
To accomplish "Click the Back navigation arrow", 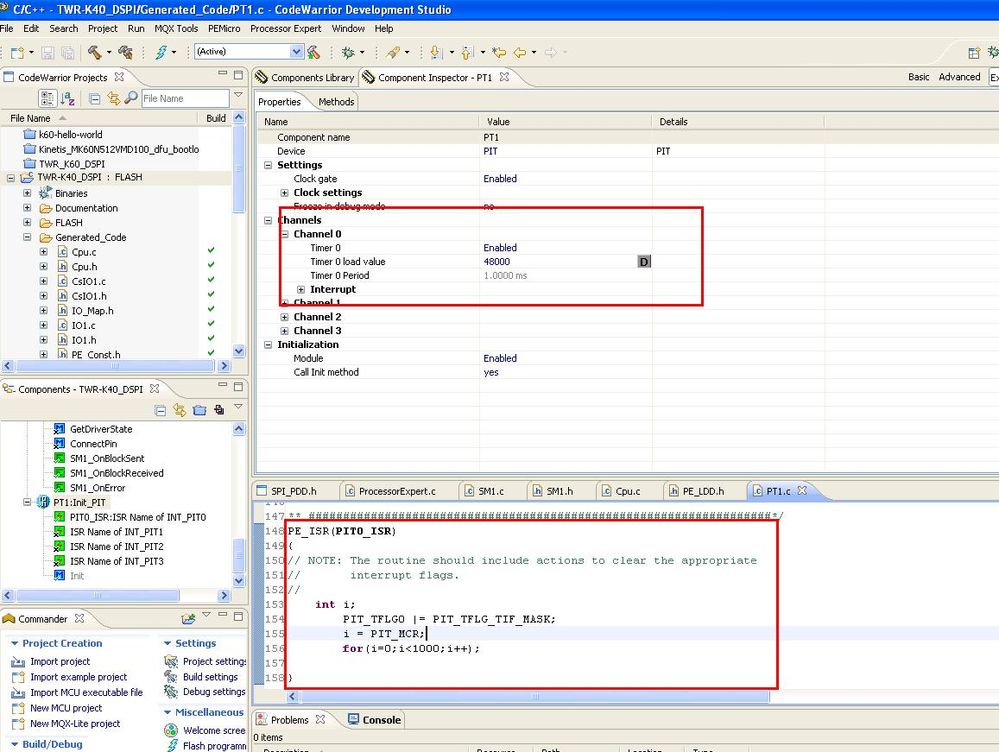I will 521,52.
